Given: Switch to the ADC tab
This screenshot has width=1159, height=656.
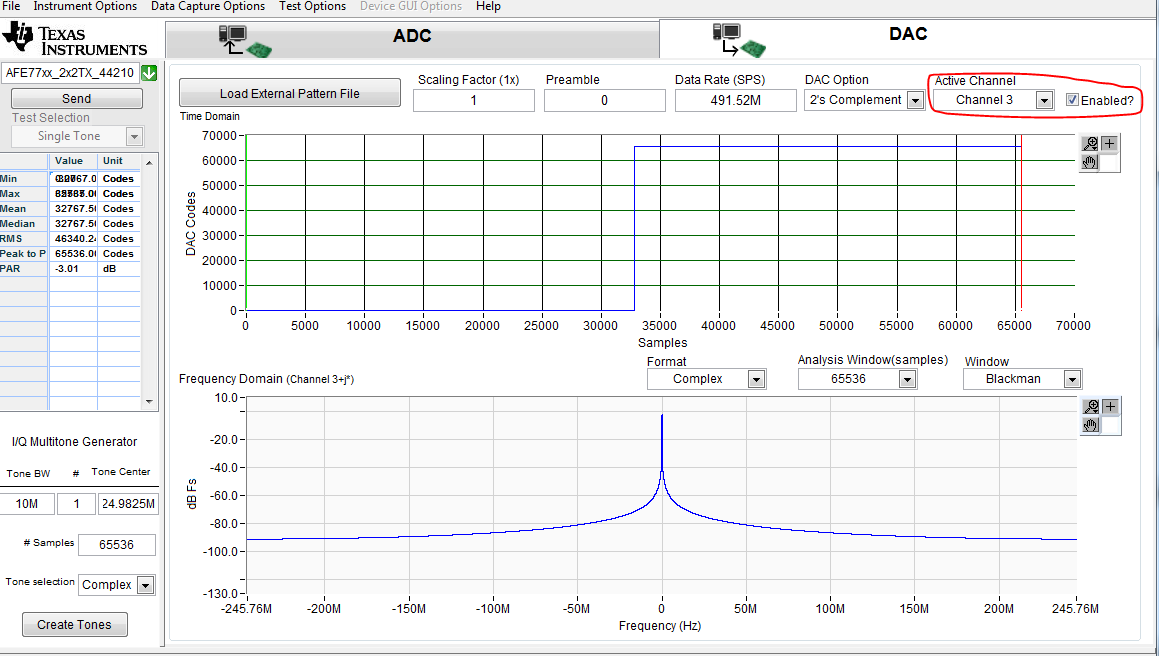Looking at the screenshot, I should [411, 36].
